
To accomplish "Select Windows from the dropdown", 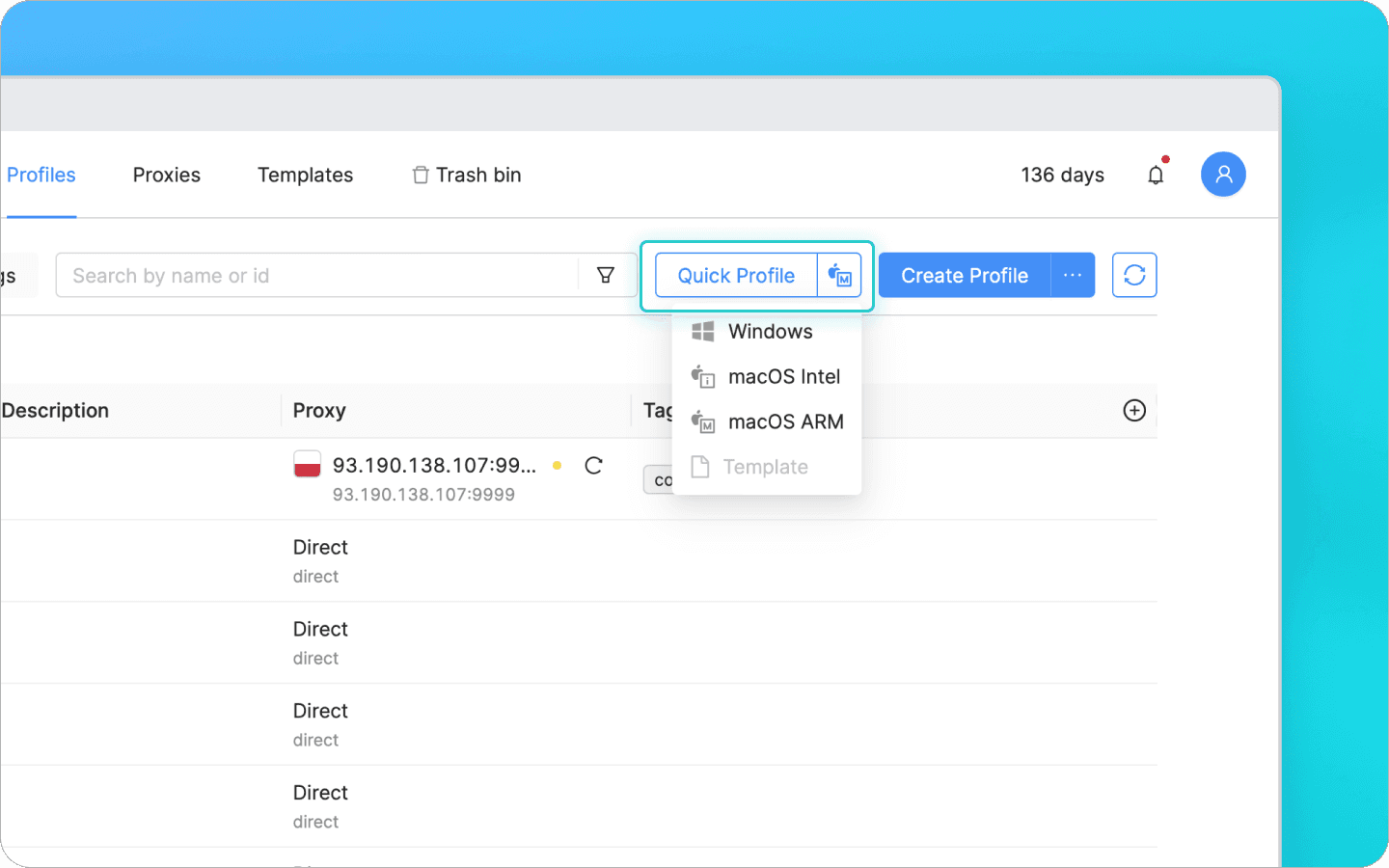I will [x=766, y=332].
